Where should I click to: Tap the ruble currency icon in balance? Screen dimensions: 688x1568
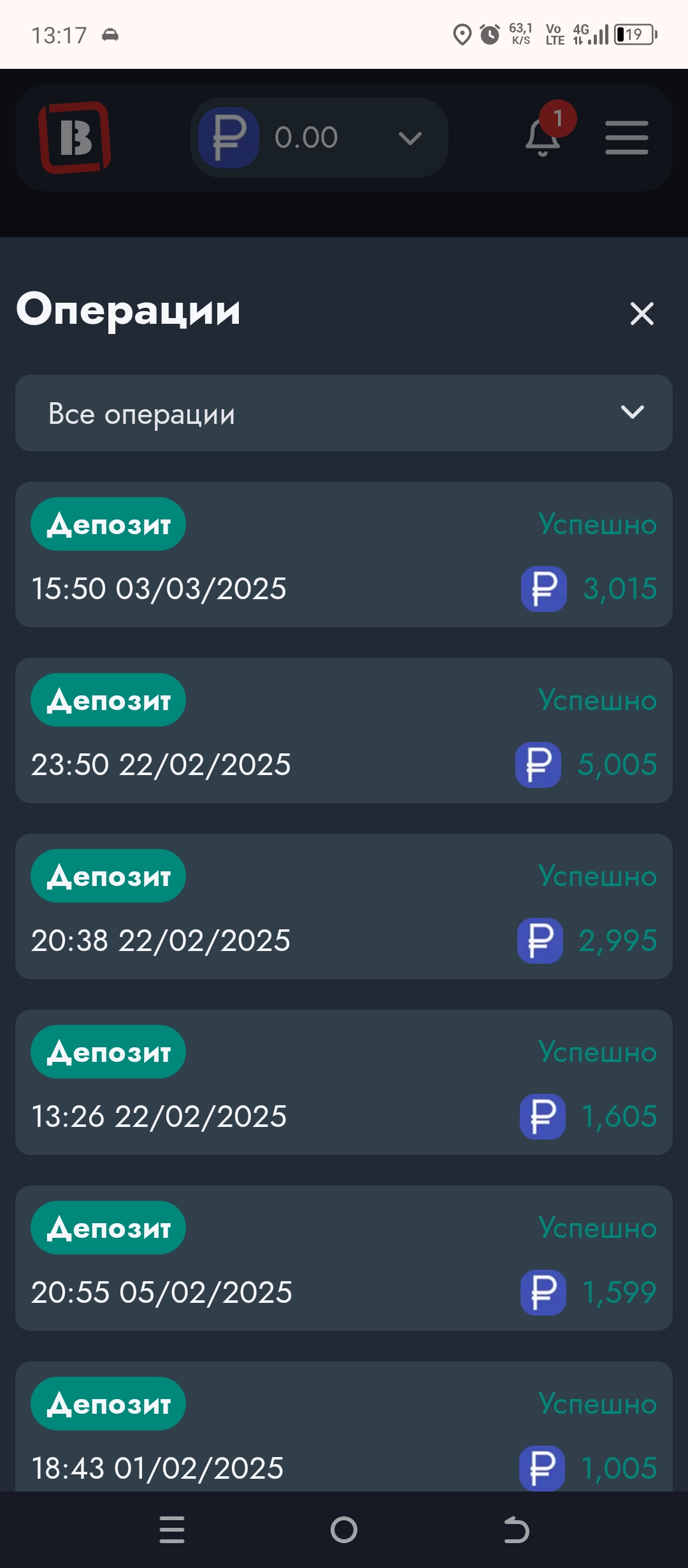point(229,138)
